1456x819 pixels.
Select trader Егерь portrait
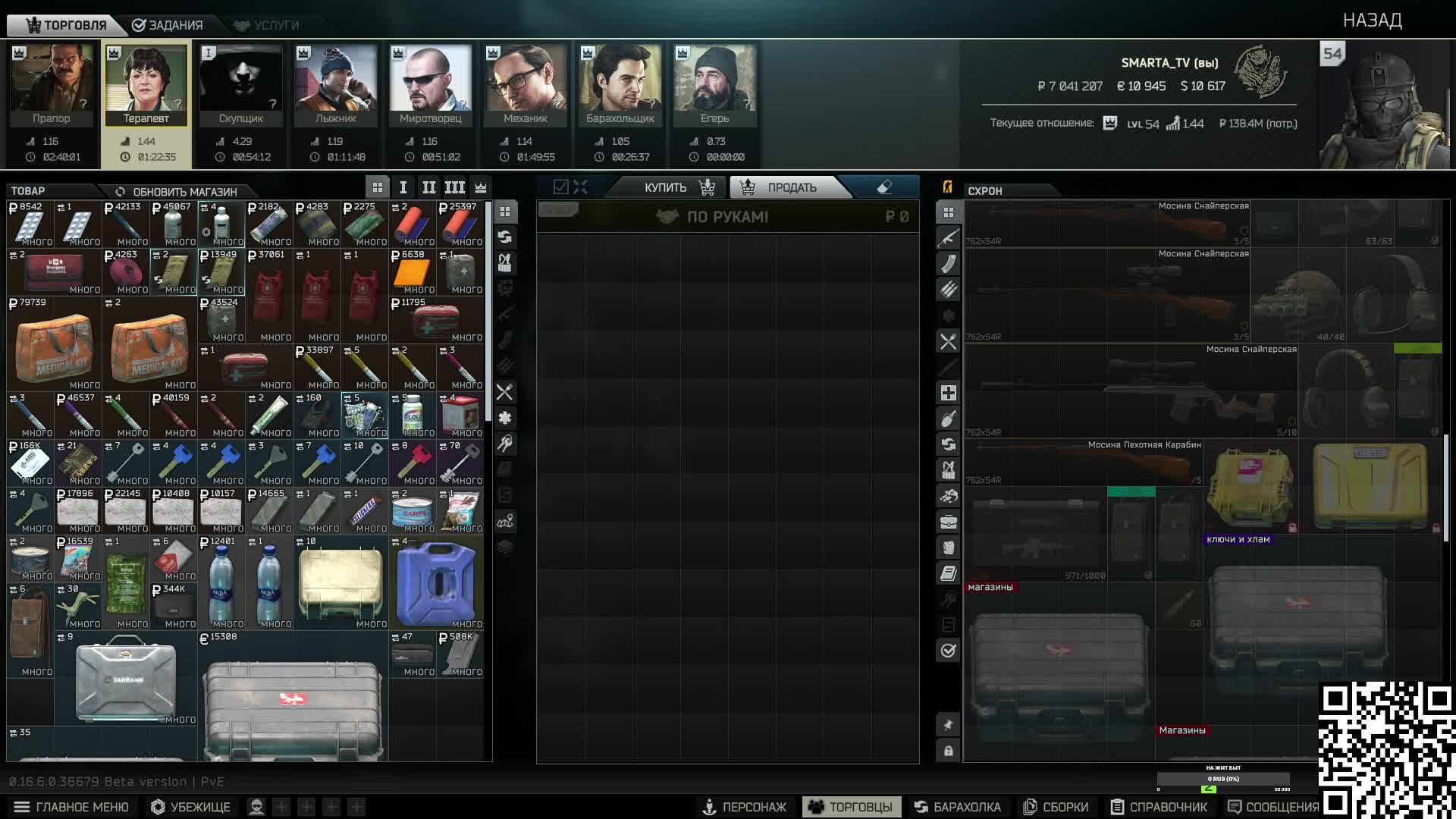tap(715, 85)
